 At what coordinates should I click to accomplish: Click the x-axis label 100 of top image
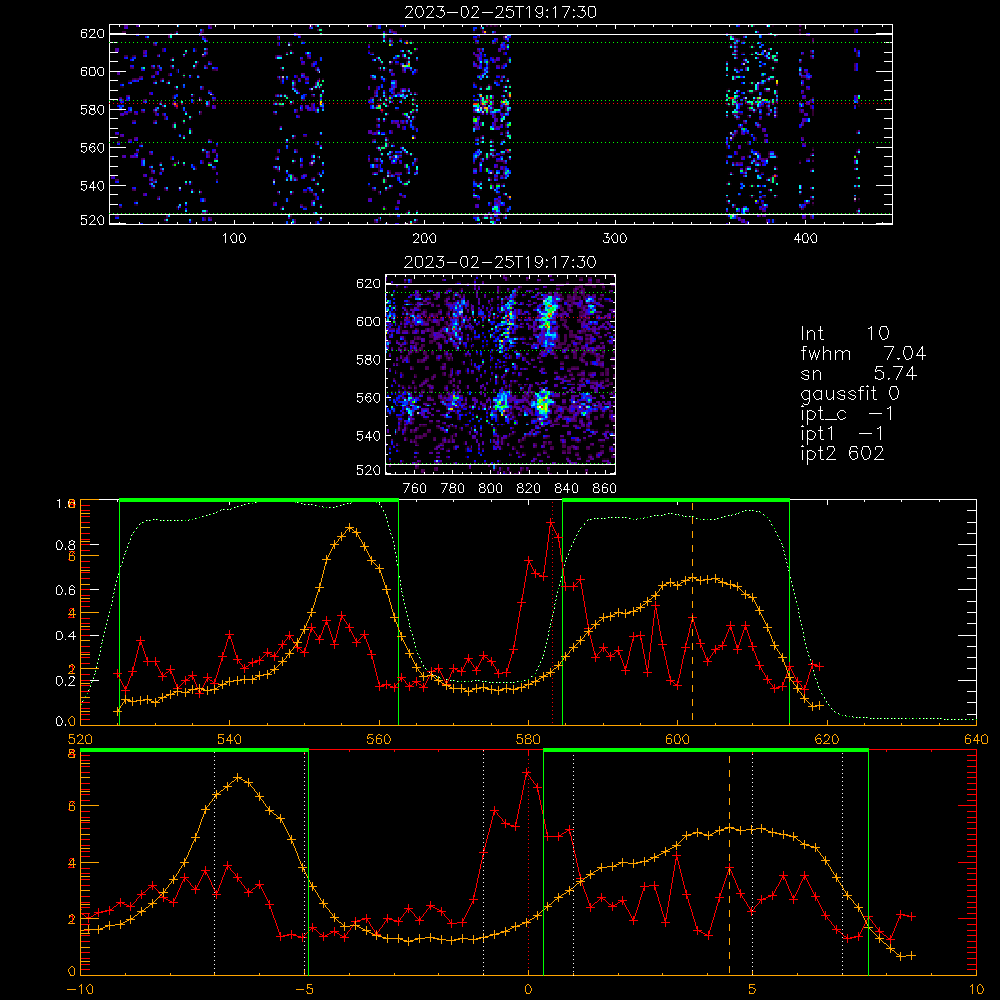(234, 239)
